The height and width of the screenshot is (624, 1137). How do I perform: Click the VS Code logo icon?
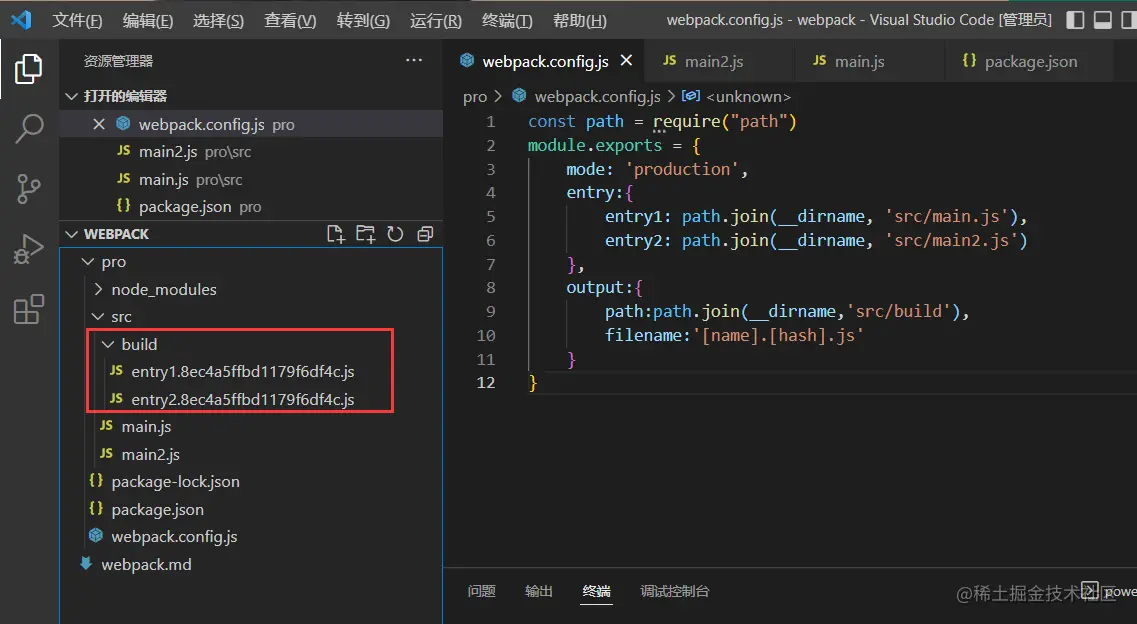click(x=21, y=20)
